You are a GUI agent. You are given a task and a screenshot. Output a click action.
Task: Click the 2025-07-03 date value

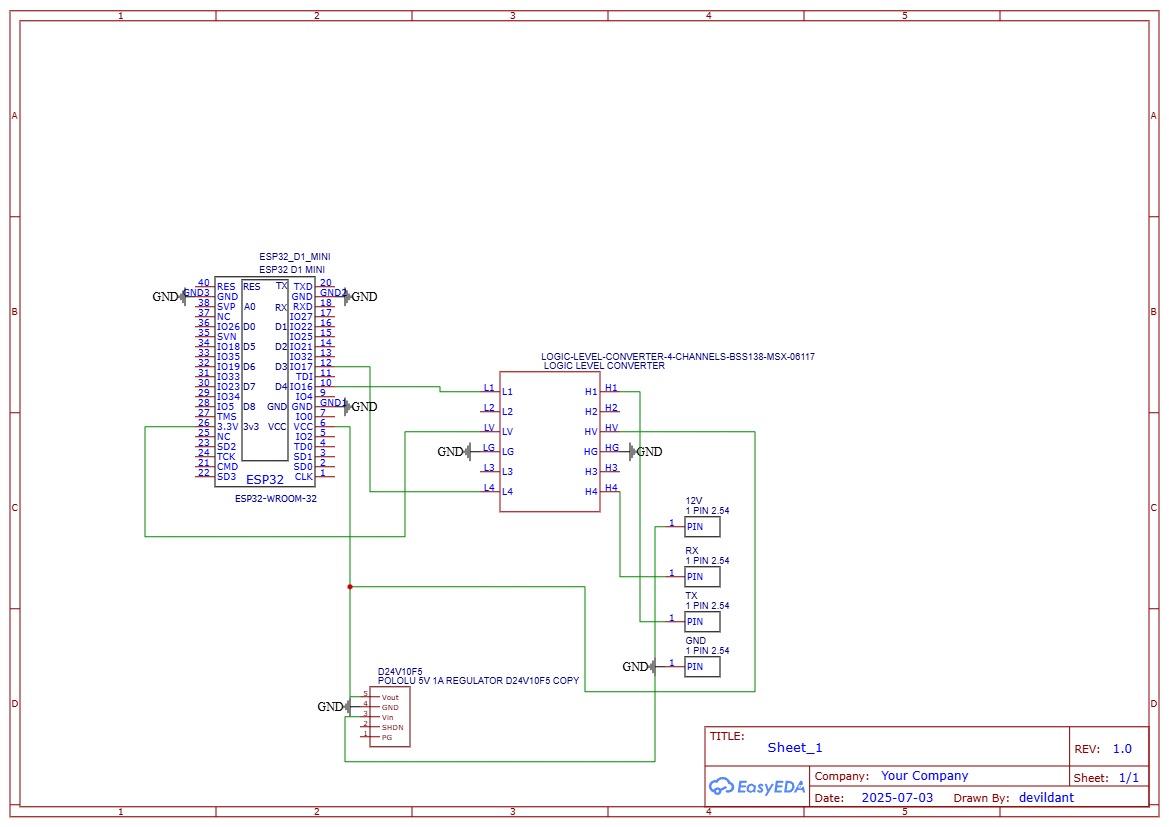[x=896, y=798]
